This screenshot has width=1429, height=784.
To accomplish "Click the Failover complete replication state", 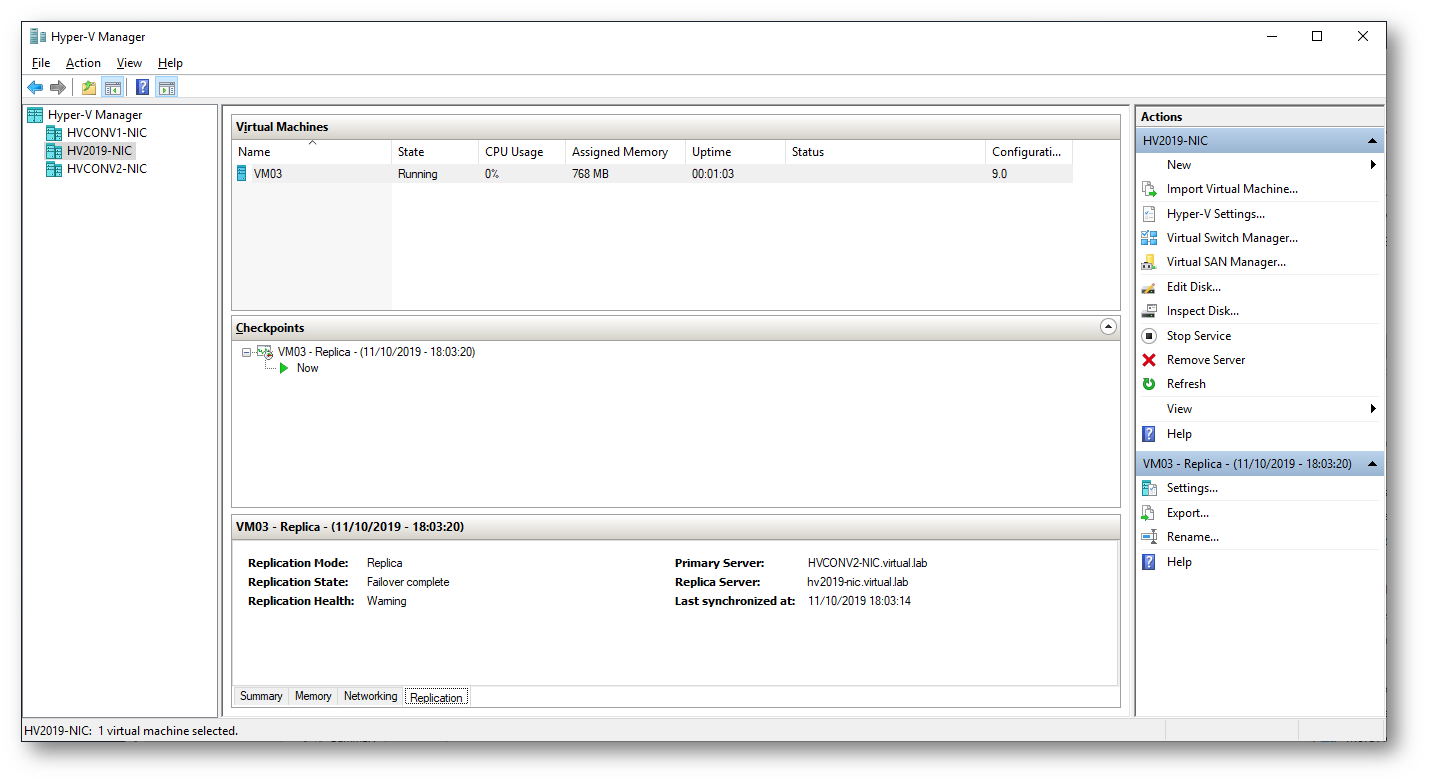I will click(x=408, y=582).
